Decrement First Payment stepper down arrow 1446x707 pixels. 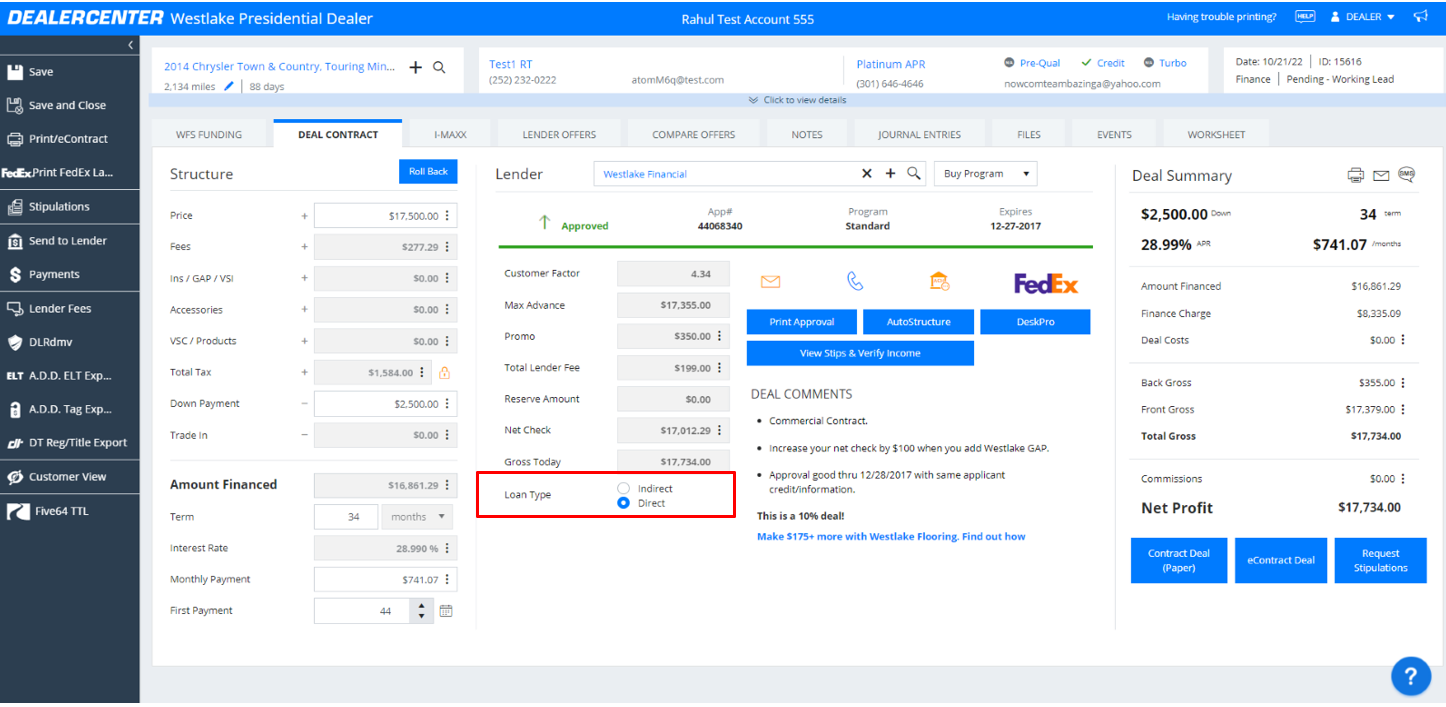click(x=422, y=616)
